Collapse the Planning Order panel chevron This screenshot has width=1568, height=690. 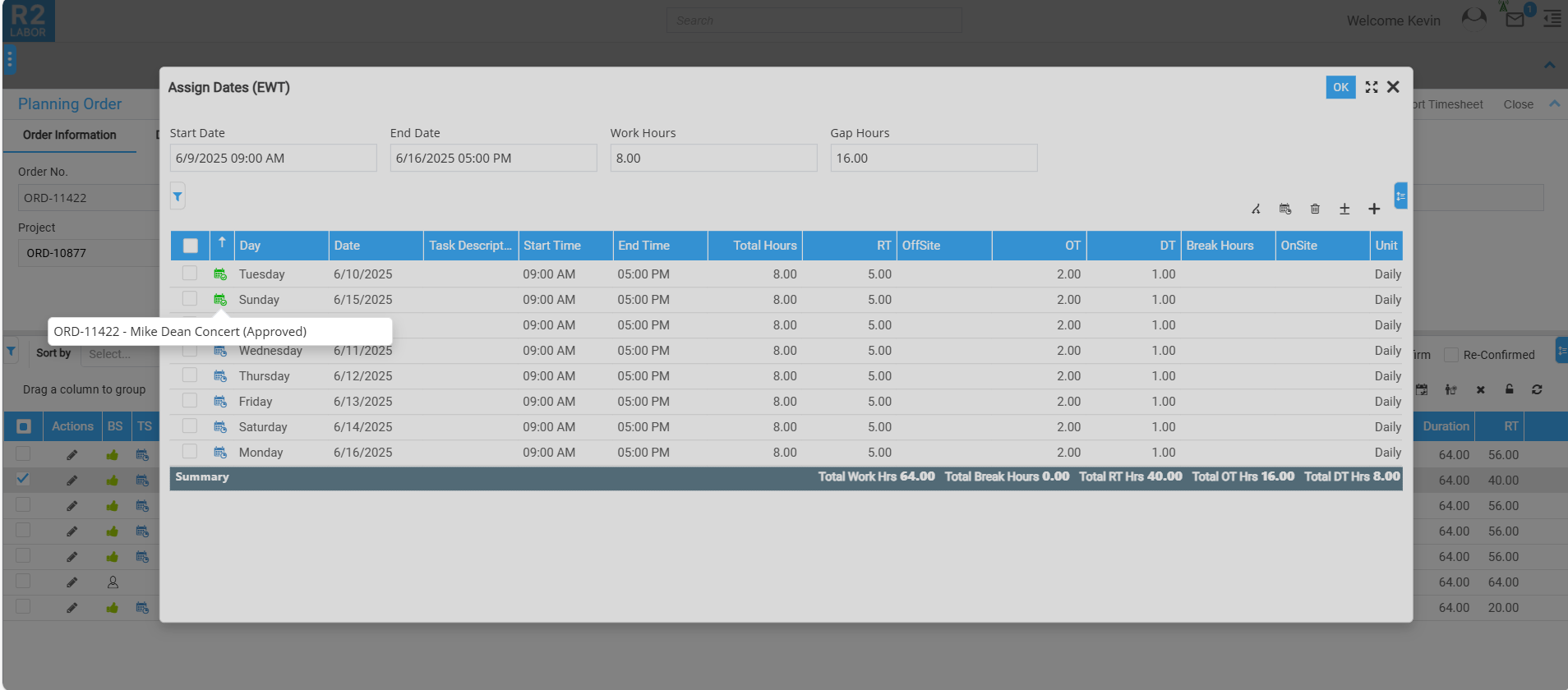[x=1554, y=103]
